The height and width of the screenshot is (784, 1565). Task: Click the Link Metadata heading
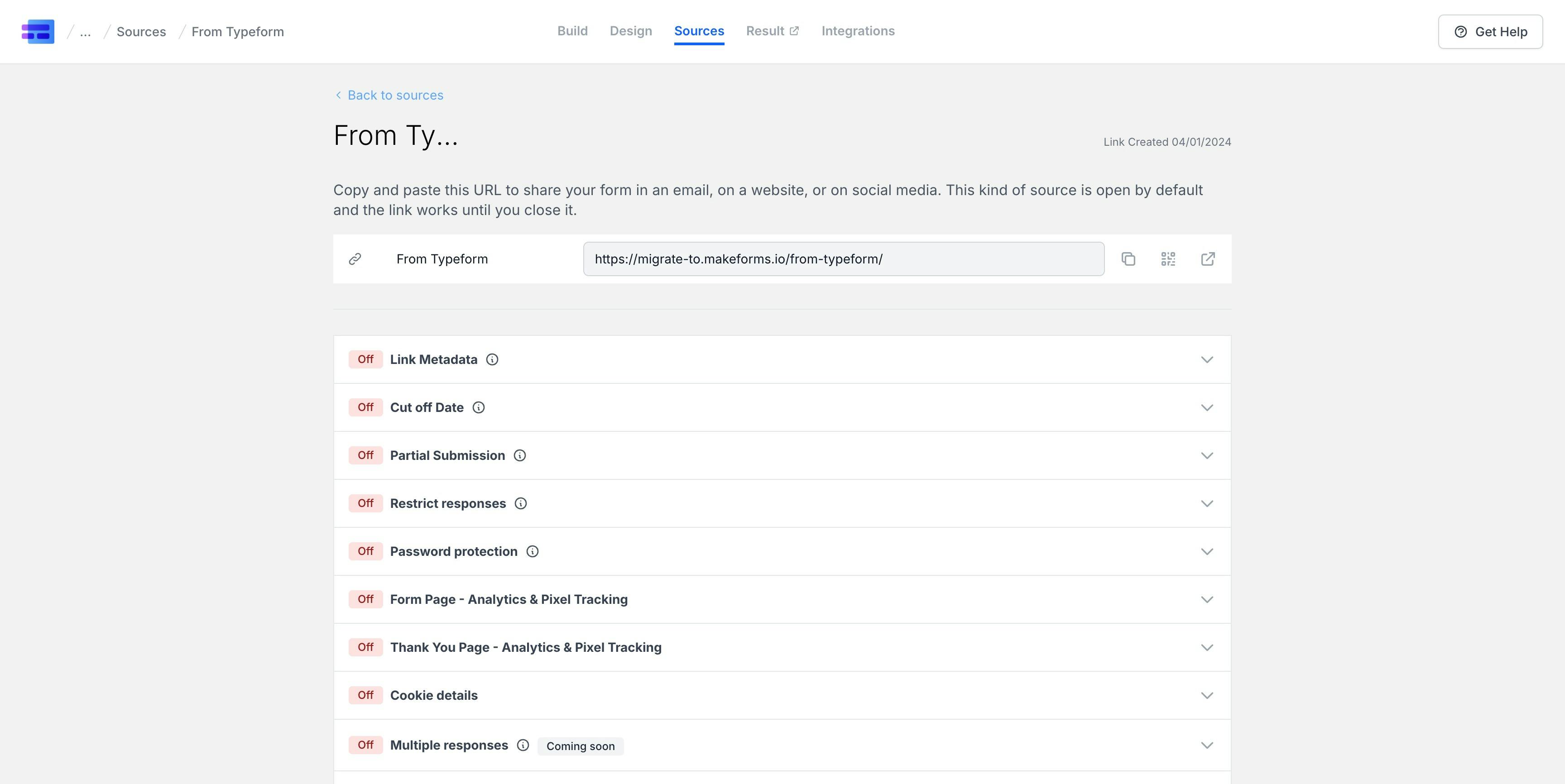[434, 359]
